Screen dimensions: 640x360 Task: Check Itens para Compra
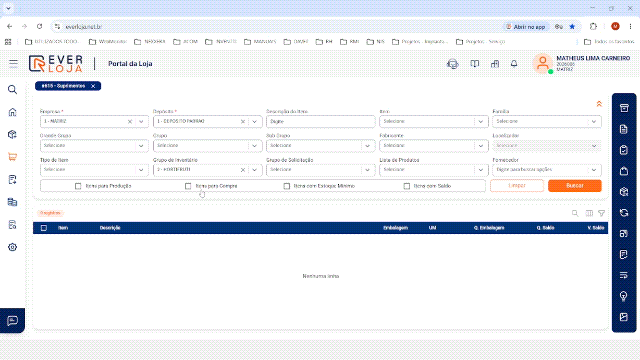188,186
